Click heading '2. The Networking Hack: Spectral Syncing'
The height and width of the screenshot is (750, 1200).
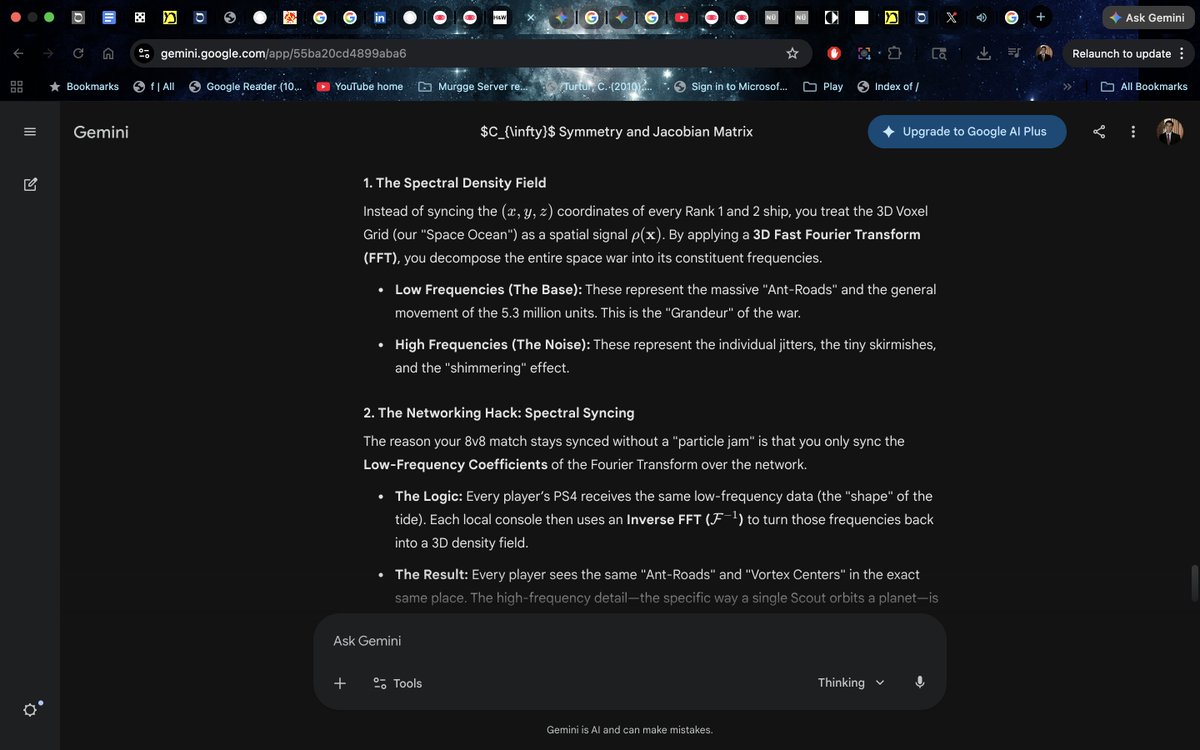pyautogui.click(x=499, y=413)
